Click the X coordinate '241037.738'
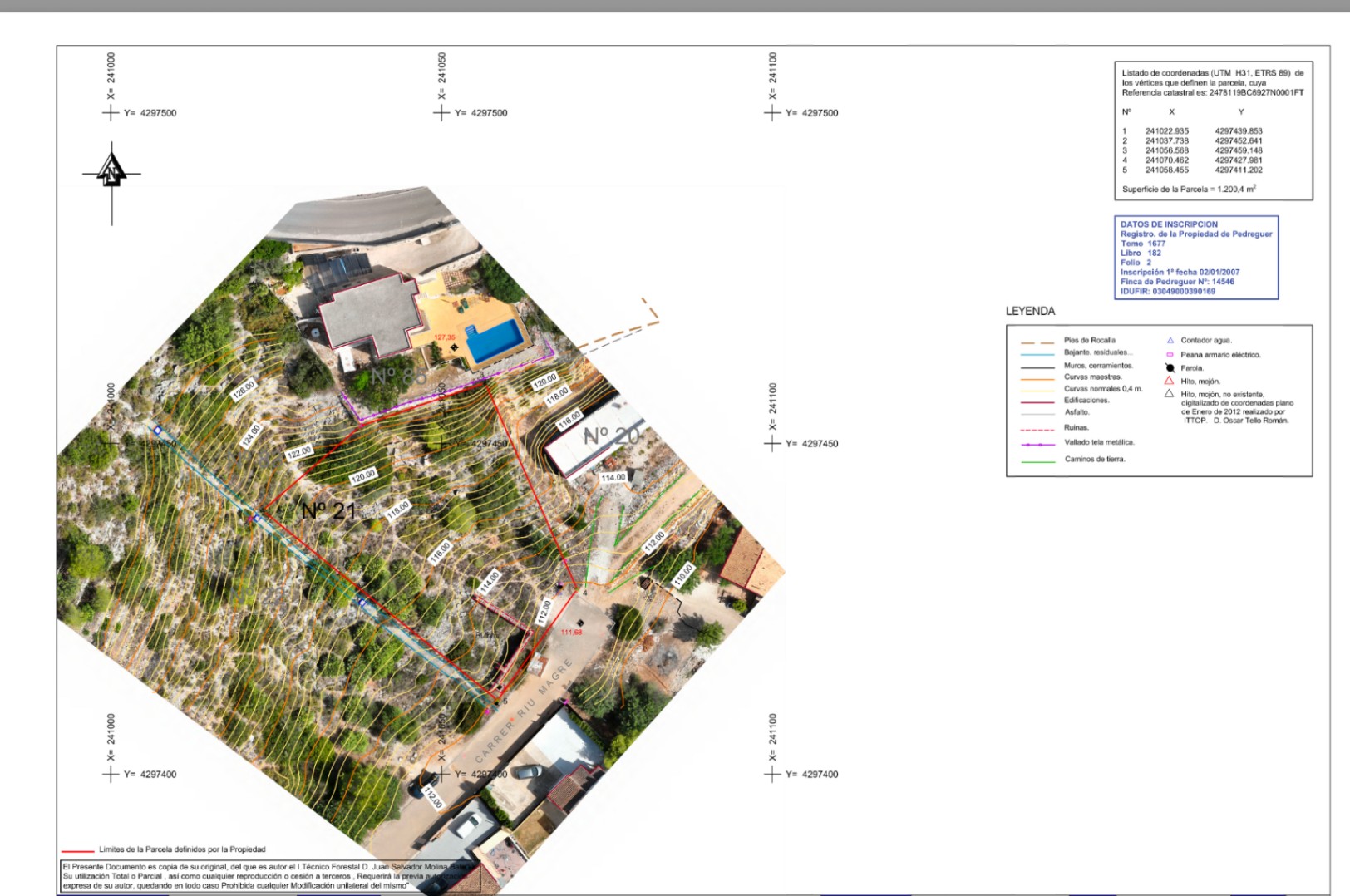 1167,141
